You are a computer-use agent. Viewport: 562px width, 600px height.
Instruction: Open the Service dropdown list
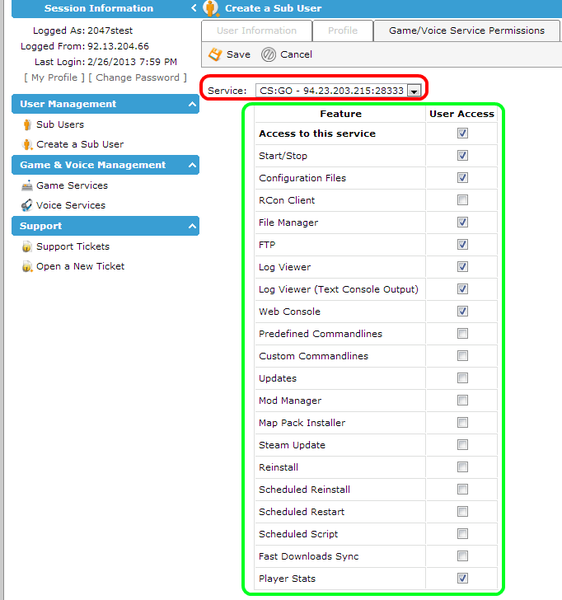pos(414,91)
